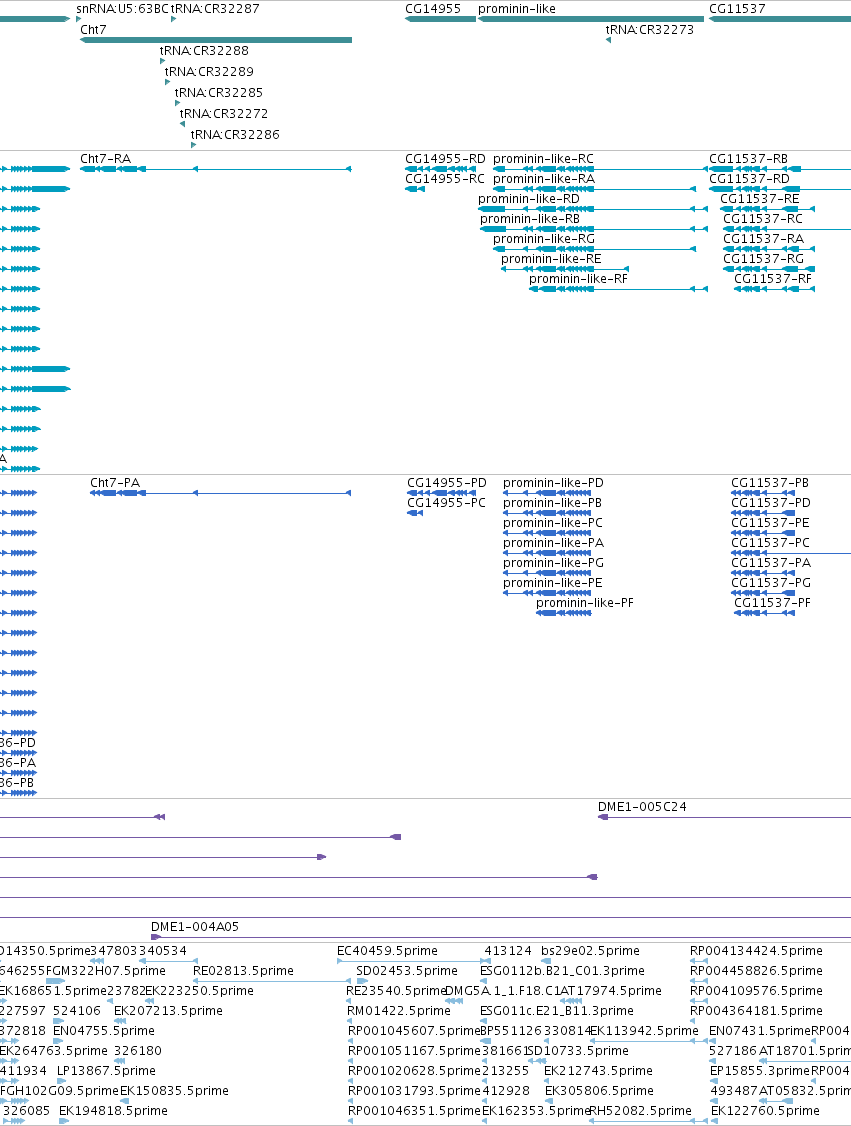Click EC40459.5prime EST label
The image size is (851, 1126).
click(x=387, y=951)
